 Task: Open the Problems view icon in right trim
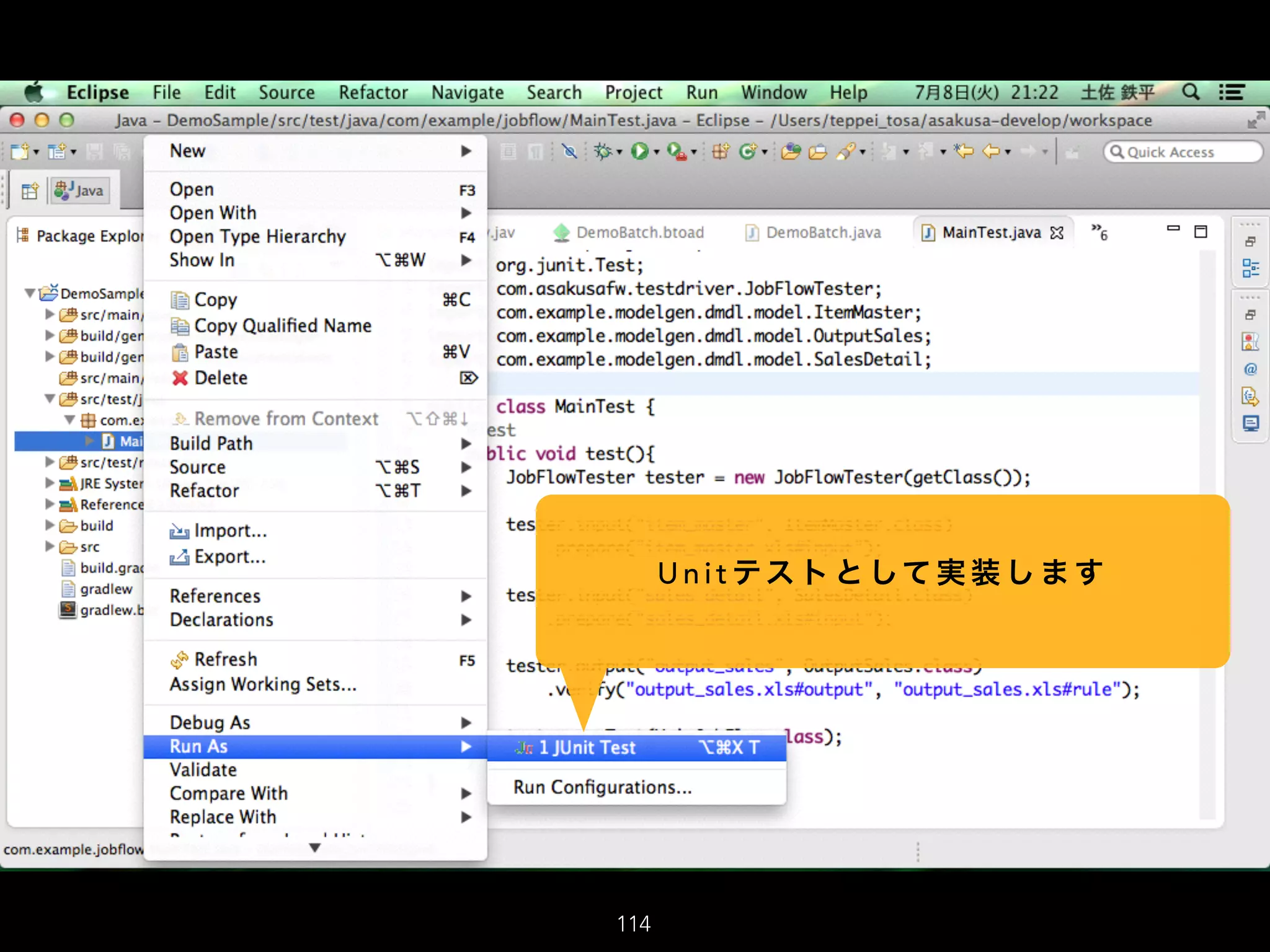point(1250,342)
